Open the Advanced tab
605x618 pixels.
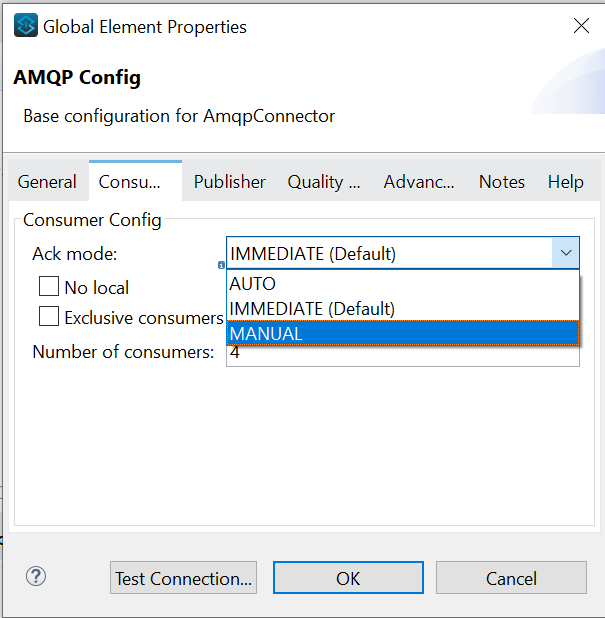click(419, 182)
